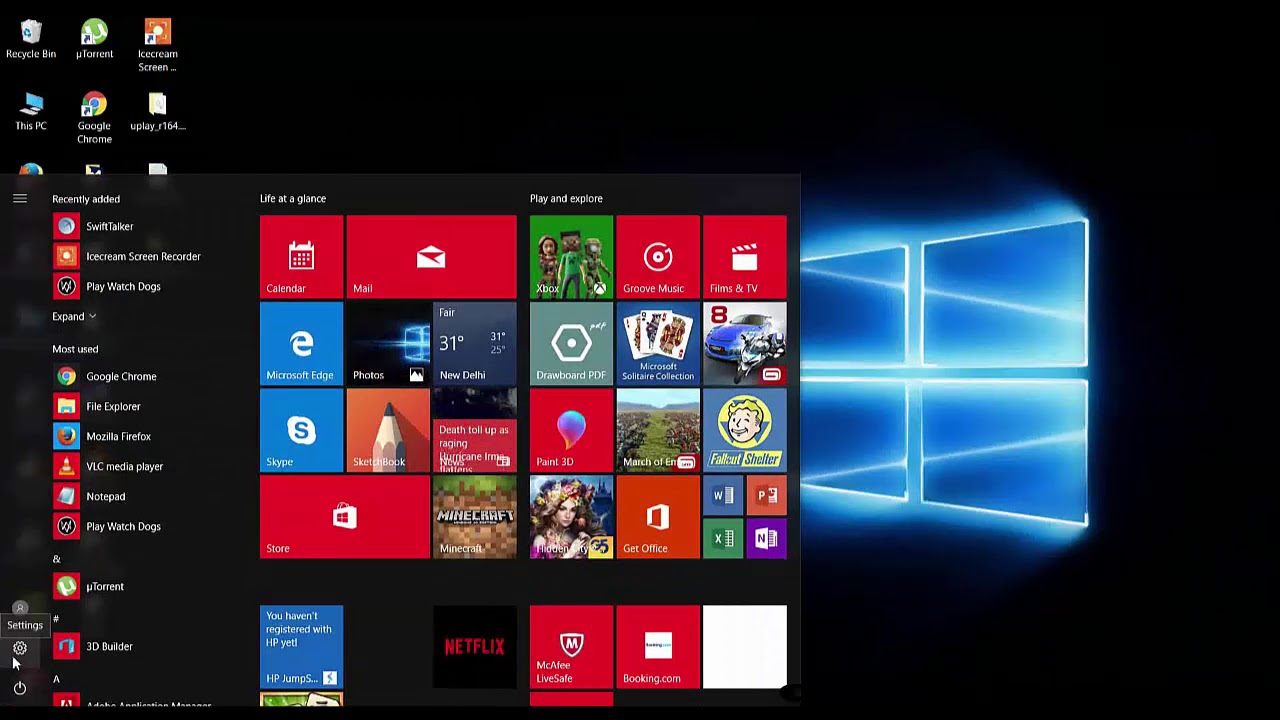
Task: Open the Groove Music tile
Action: pyautogui.click(x=658, y=257)
